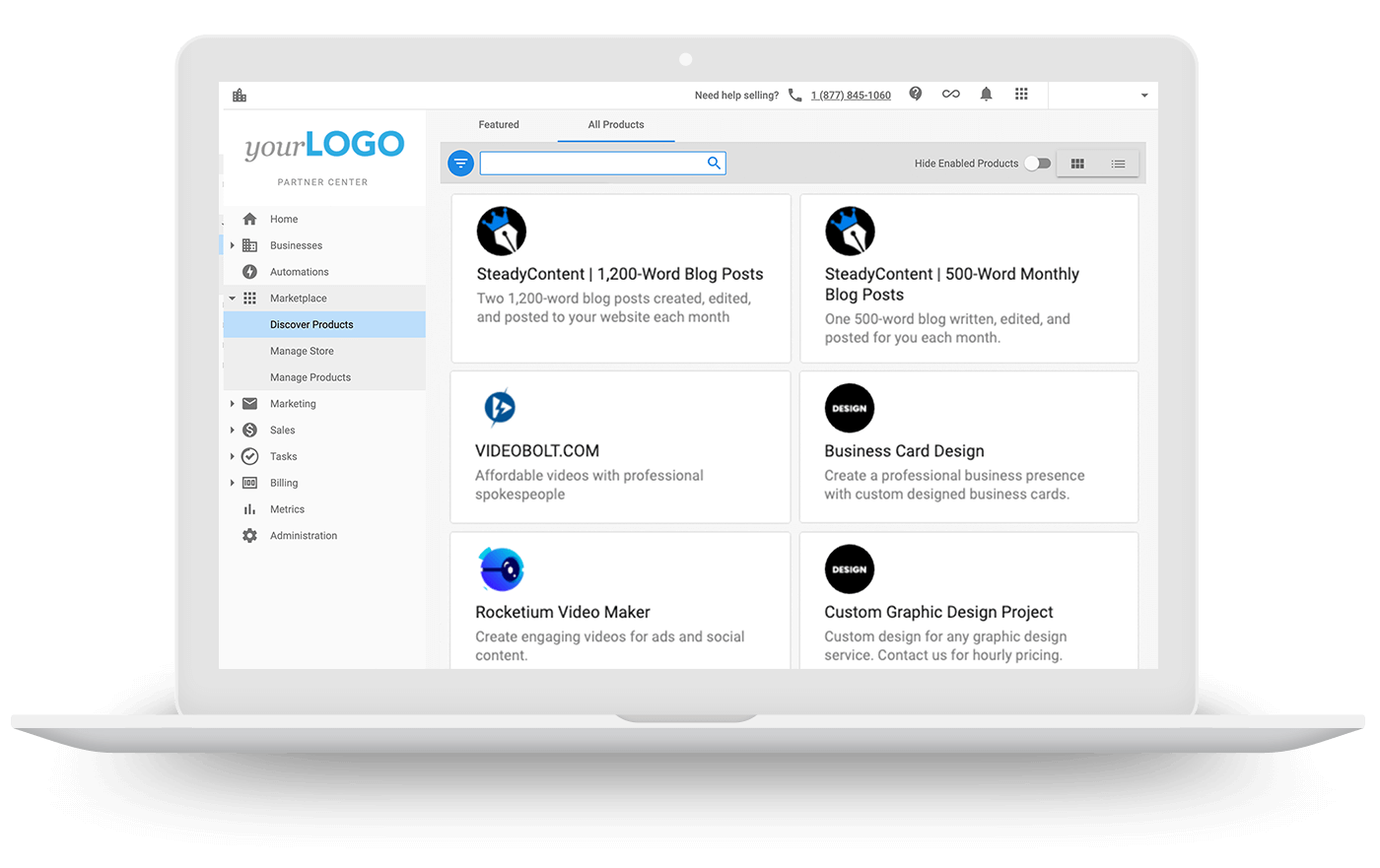Screen dimensions: 1380x868
Task: Open Business Card Design product title
Action: click(904, 451)
